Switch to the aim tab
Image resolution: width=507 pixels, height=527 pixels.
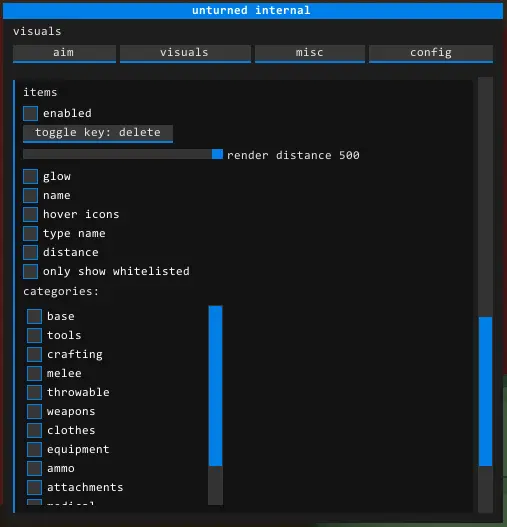(64, 53)
